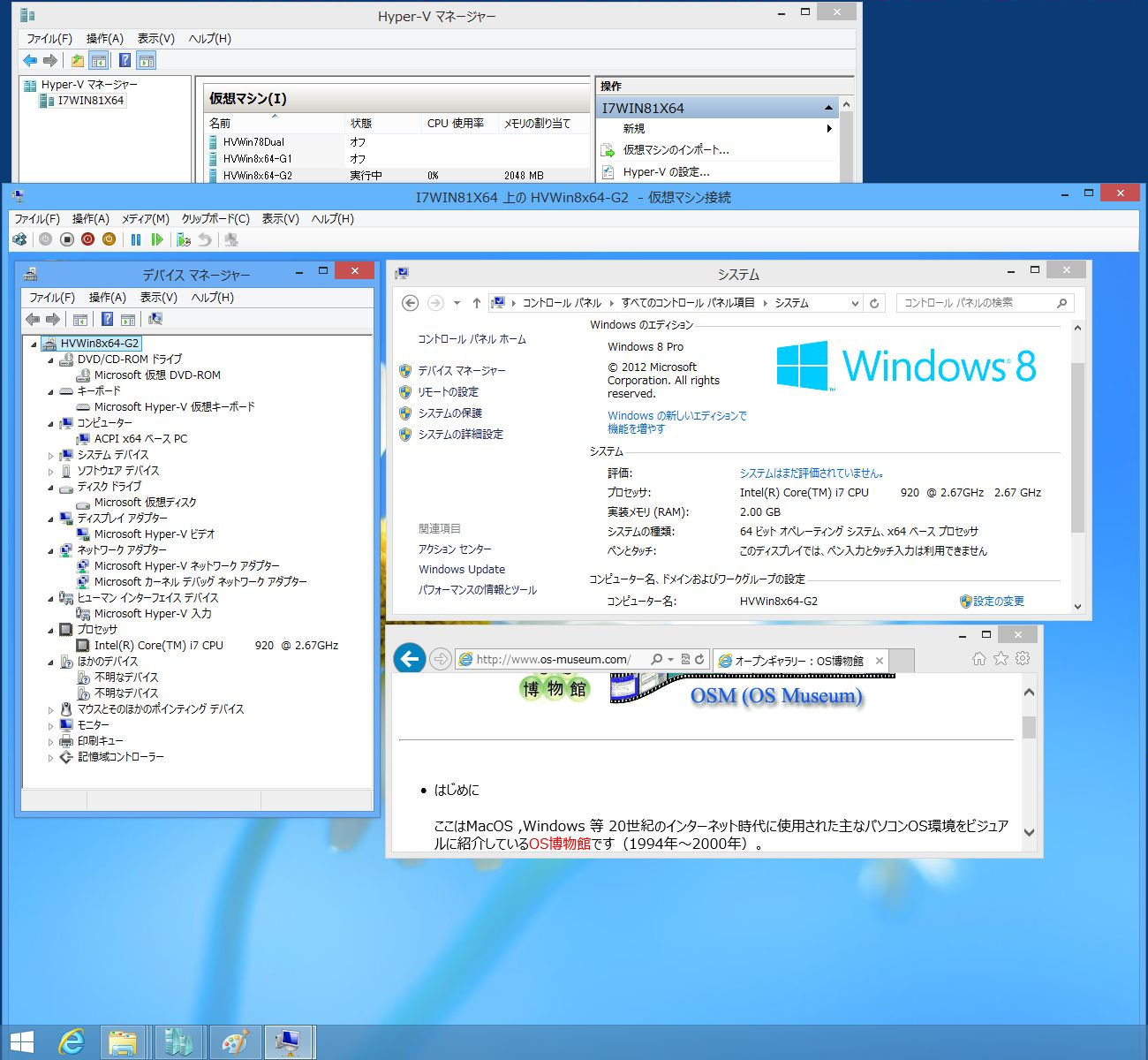Open 操作(A) menu in Hyper-V Manager

pyautogui.click(x=104, y=39)
